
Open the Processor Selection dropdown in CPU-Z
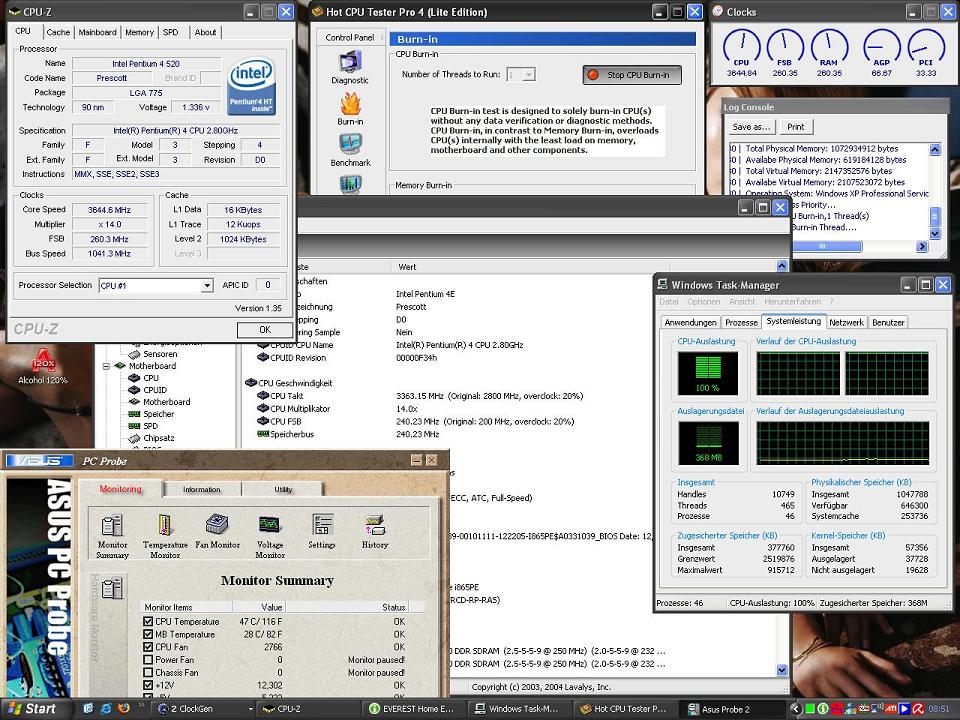click(x=207, y=285)
